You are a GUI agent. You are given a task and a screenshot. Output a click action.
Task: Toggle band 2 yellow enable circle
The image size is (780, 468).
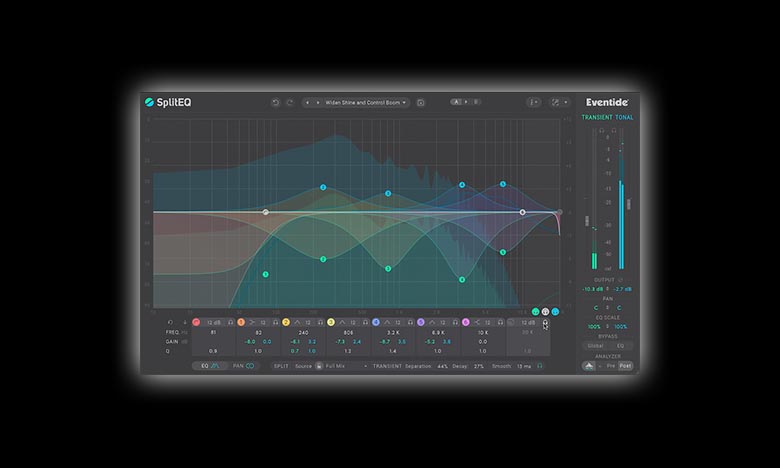point(286,322)
